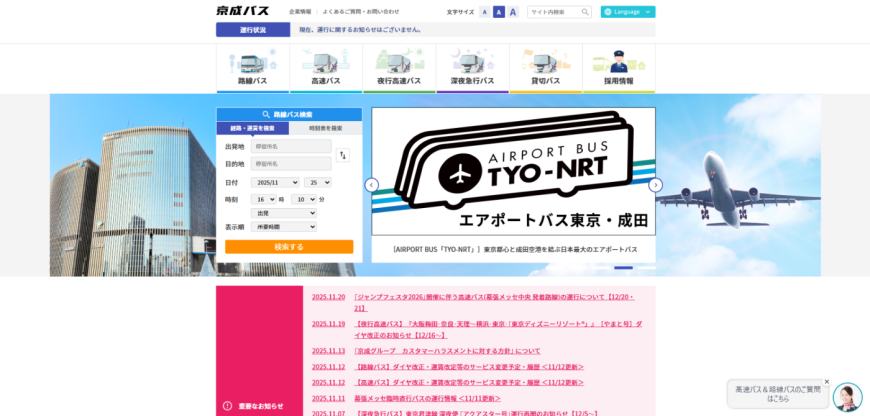Click the 出発地 stop name field

(291, 146)
